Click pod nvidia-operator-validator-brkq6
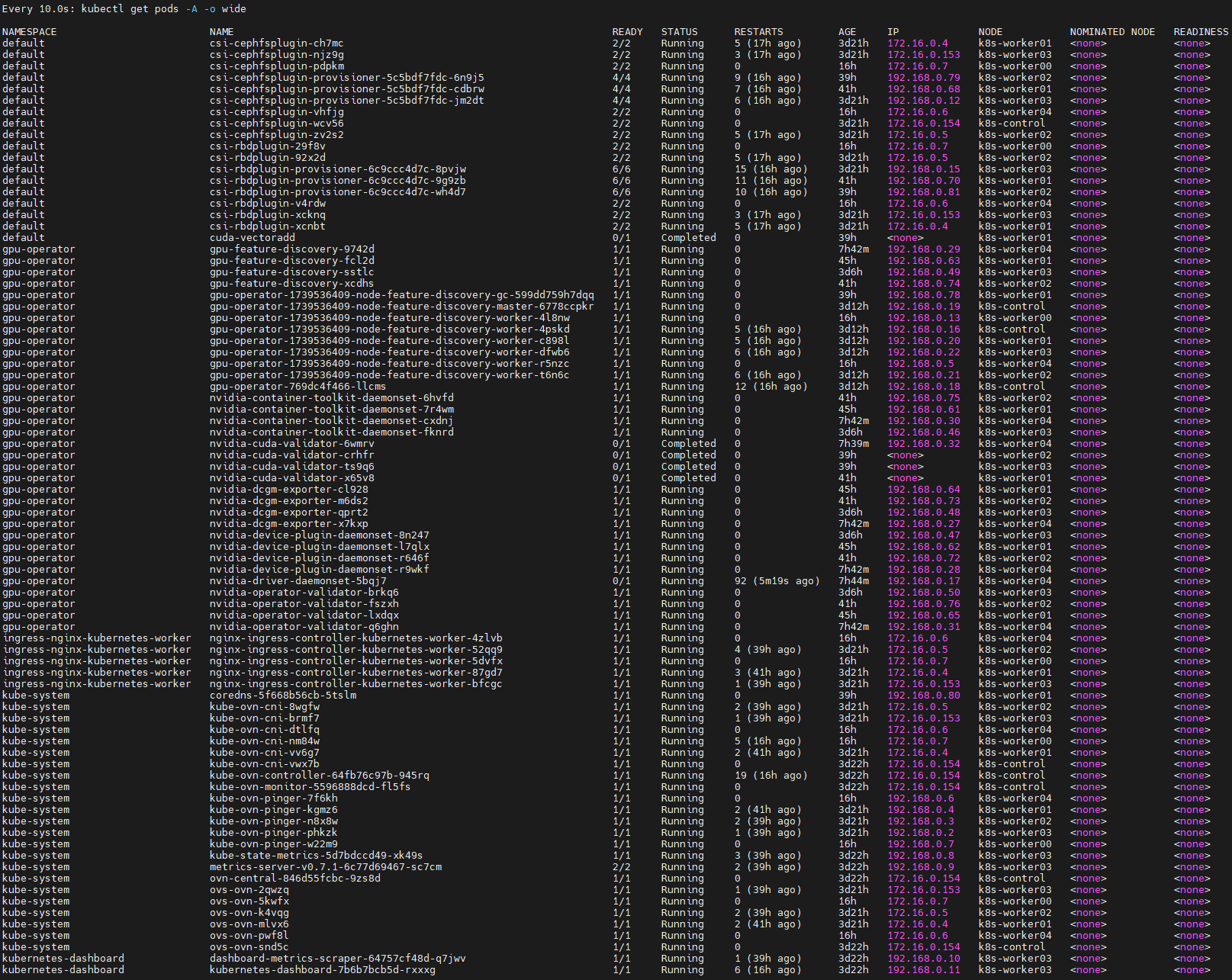The width and height of the screenshot is (1232, 980). pyautogui.click(x=304, y=593)
